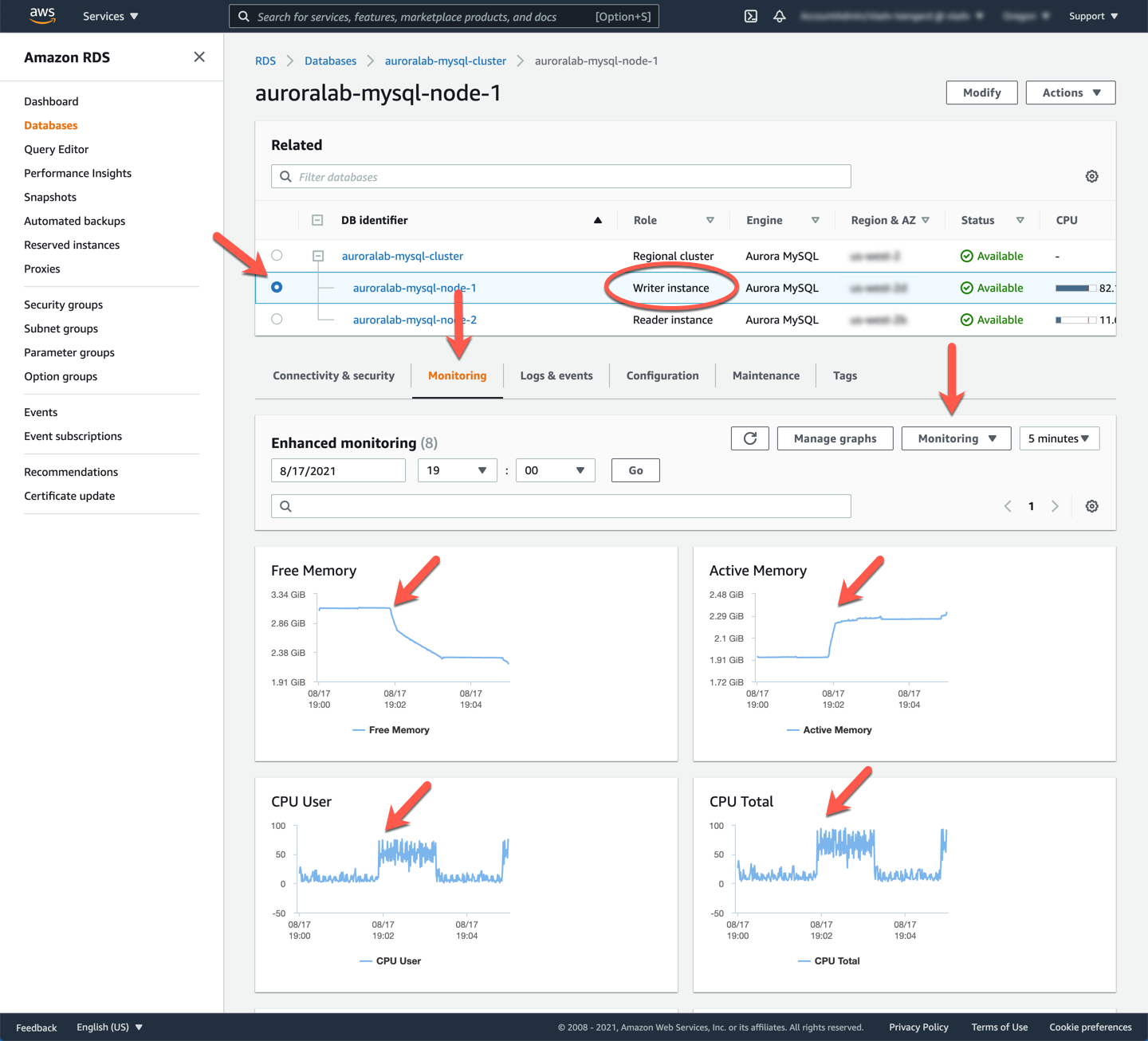The height and width of the screenshot is (1041, 1148).
Task: Select the auroralab-mysql-cluster radio button
Action: pyautogui.click(x=277, y=256)
